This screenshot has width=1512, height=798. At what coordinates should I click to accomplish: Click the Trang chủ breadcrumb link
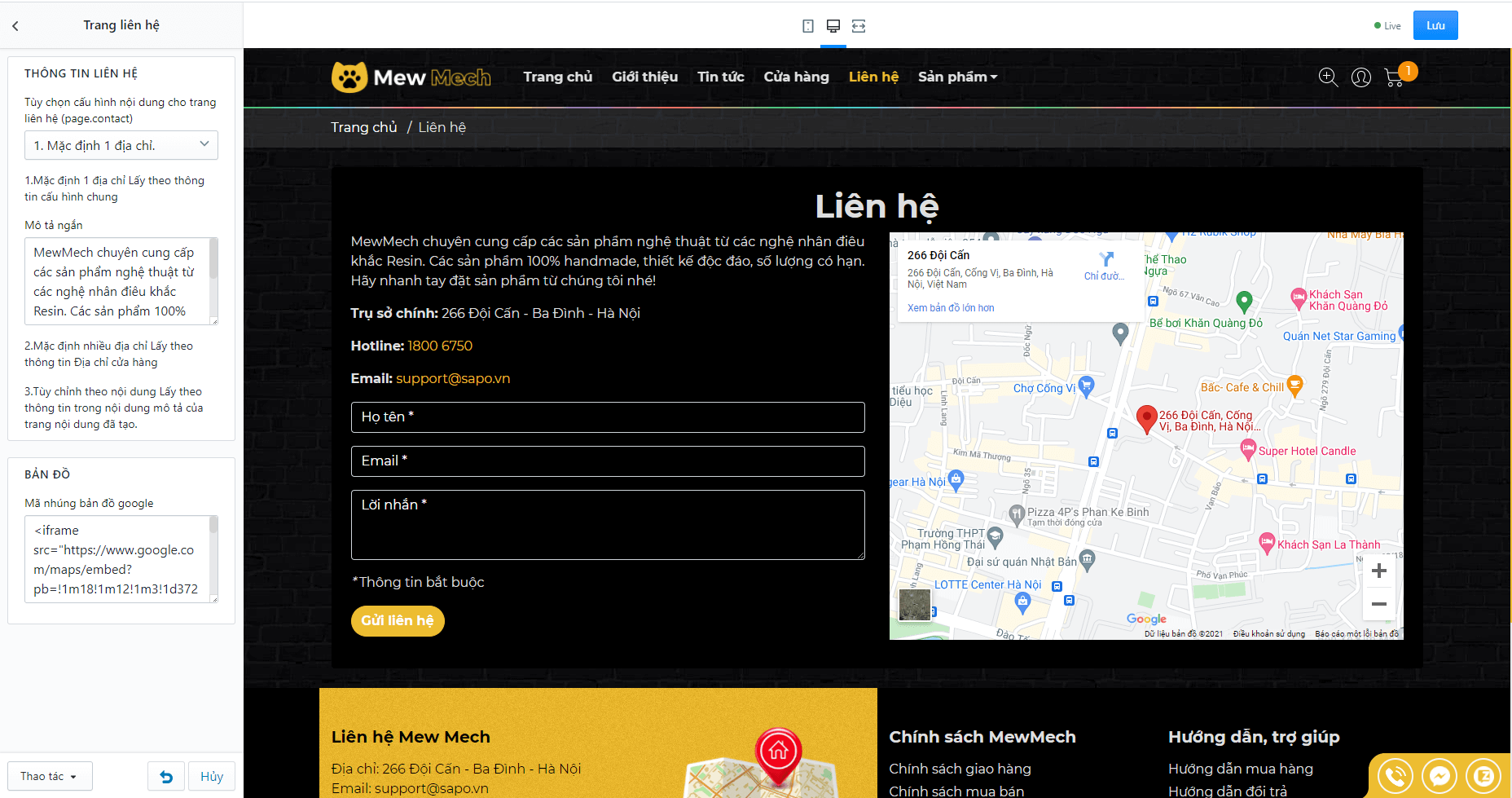364,127
